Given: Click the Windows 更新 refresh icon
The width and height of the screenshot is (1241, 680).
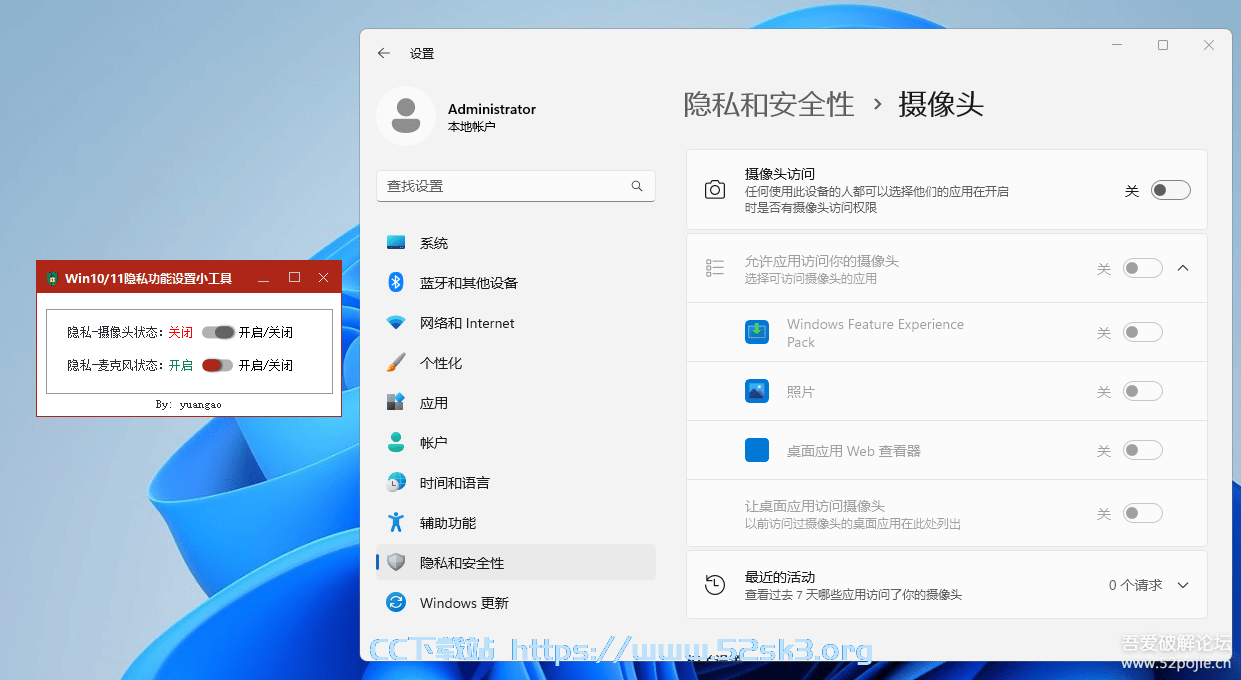Looking at the screenshot, I should [x=396, y=603].
